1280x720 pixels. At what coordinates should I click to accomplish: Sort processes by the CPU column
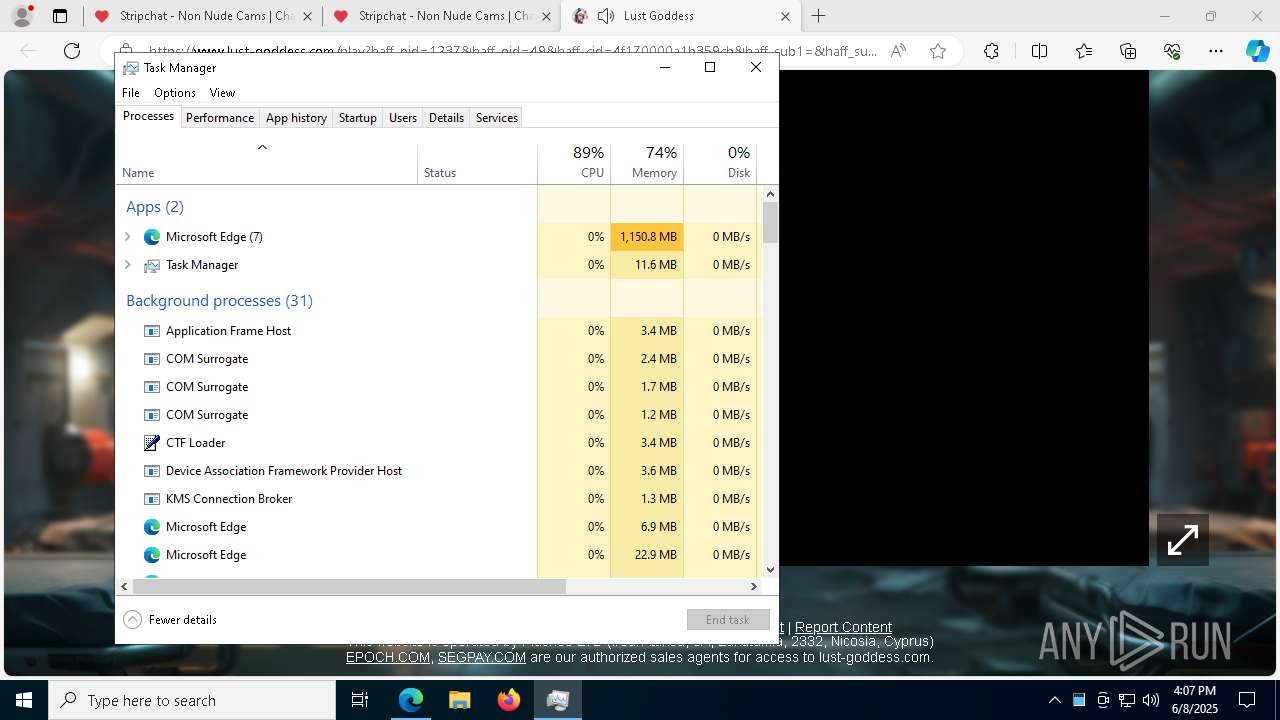[574, 164]
